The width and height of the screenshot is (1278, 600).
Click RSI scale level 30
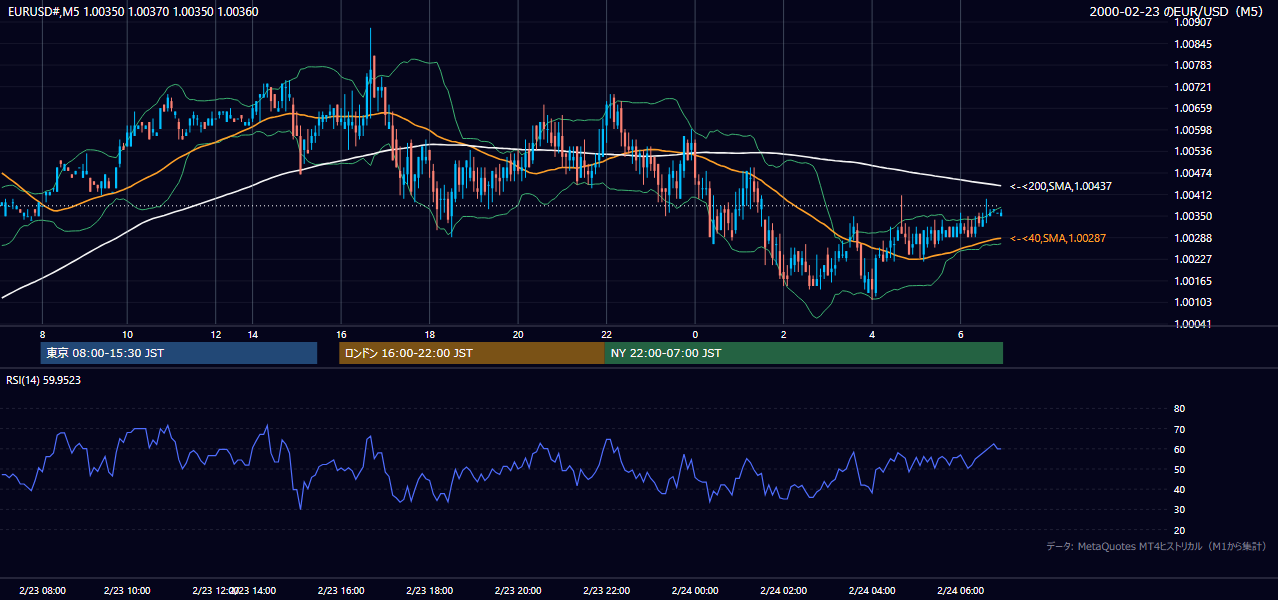click(1179, 510)
